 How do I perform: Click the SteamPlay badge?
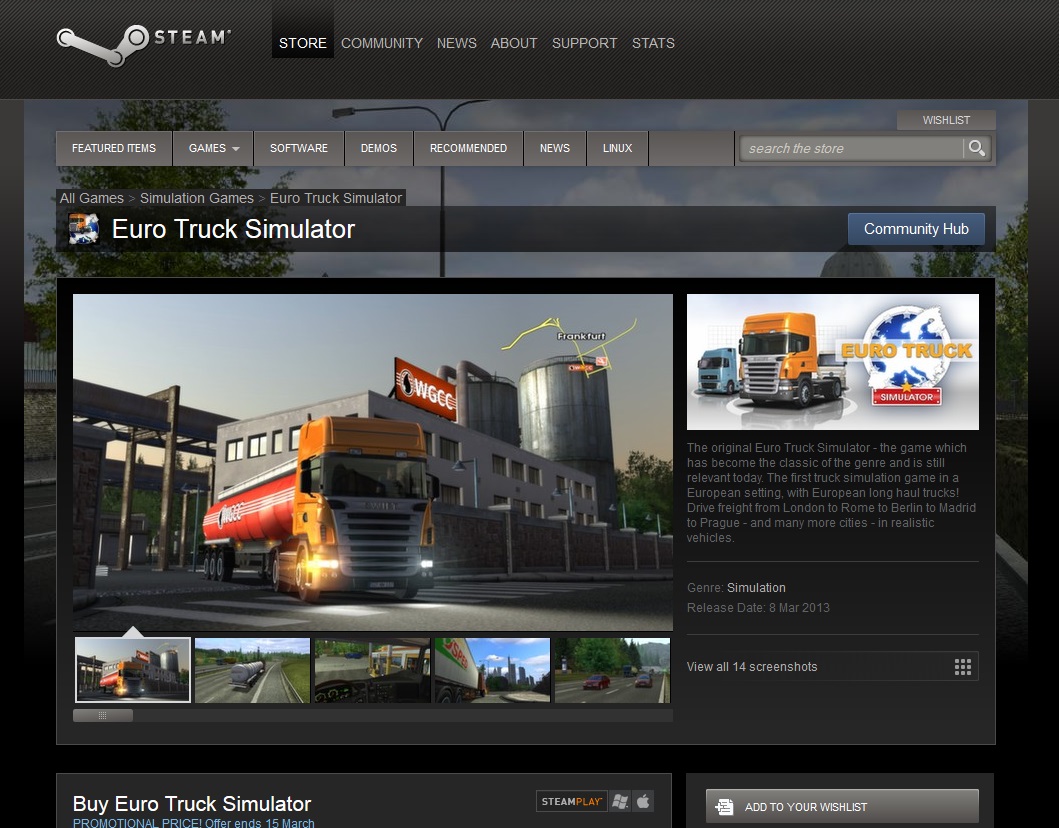[x=571, y=802]
